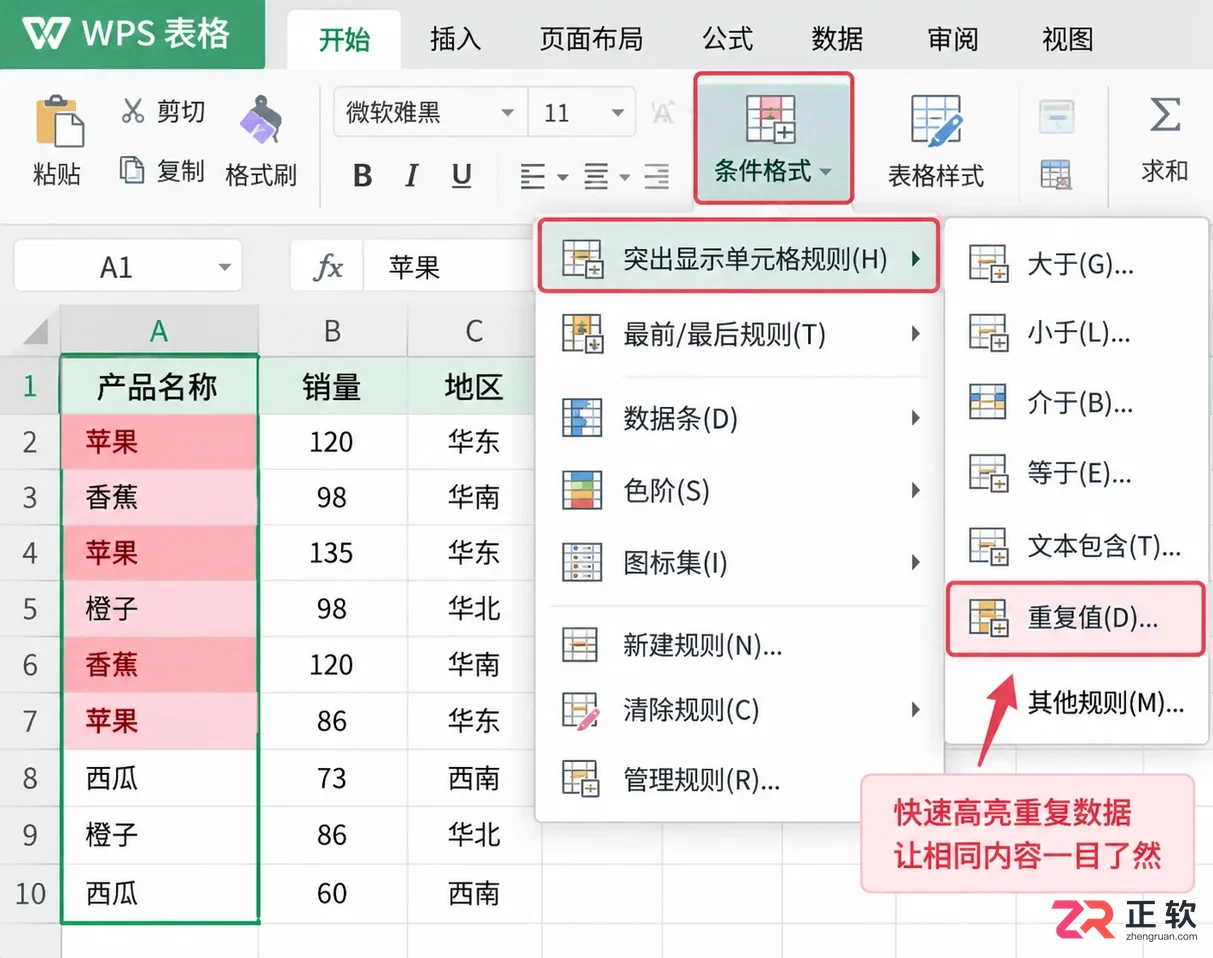The width and height of the screenshot is (1213, 958).
Task: Click the 求和 sum sigma icon
Action: click(x=1164, y=114)
